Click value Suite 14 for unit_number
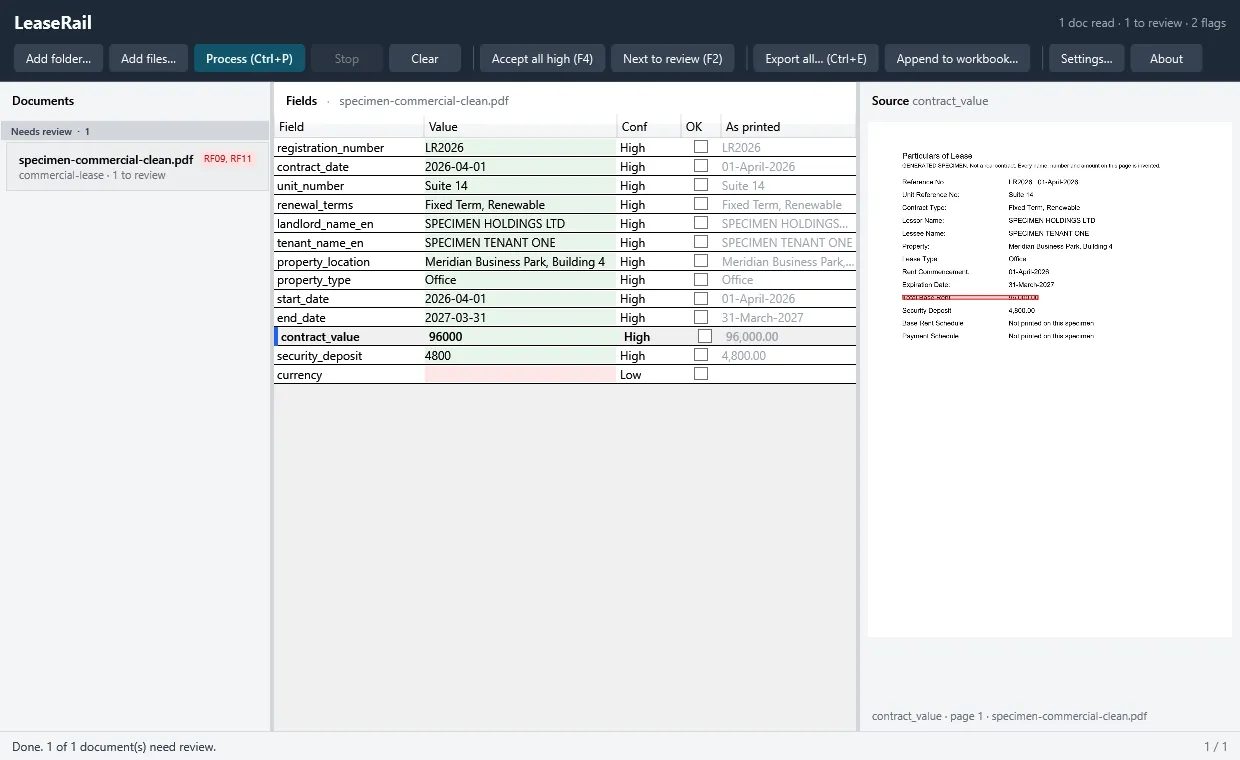This screenshot has width=1240, height=760. [x=520, y=185]
